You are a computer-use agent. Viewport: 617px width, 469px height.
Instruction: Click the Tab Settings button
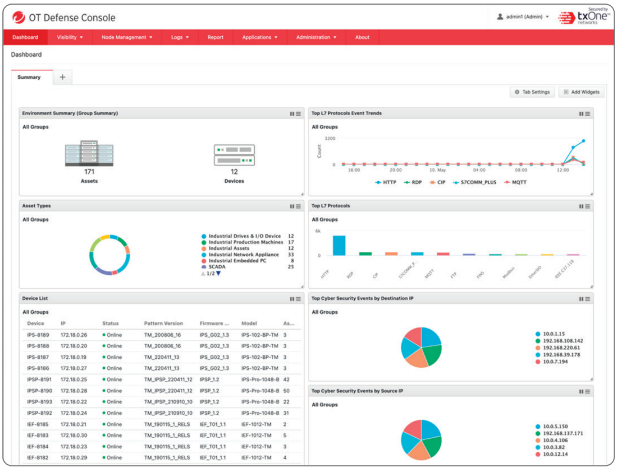532,92
